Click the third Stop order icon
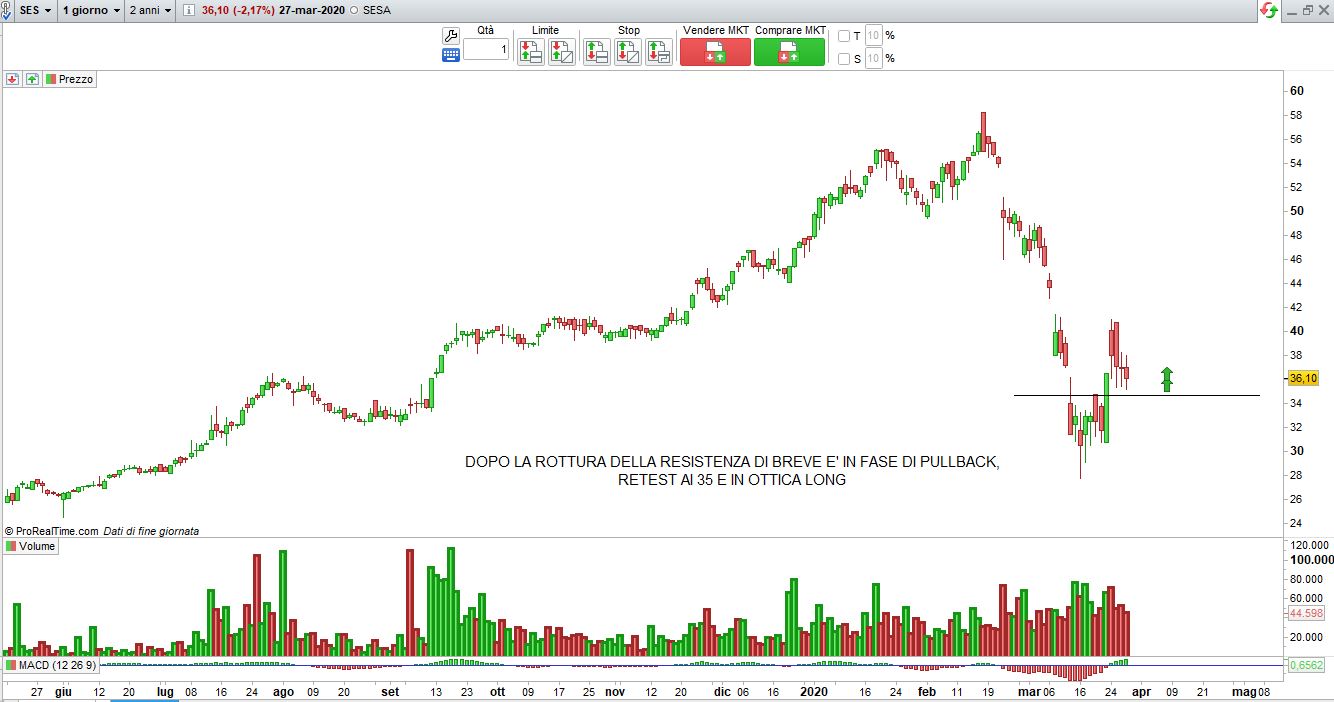Viewport: 1334px width, 702px height. [x=657, y=52]
